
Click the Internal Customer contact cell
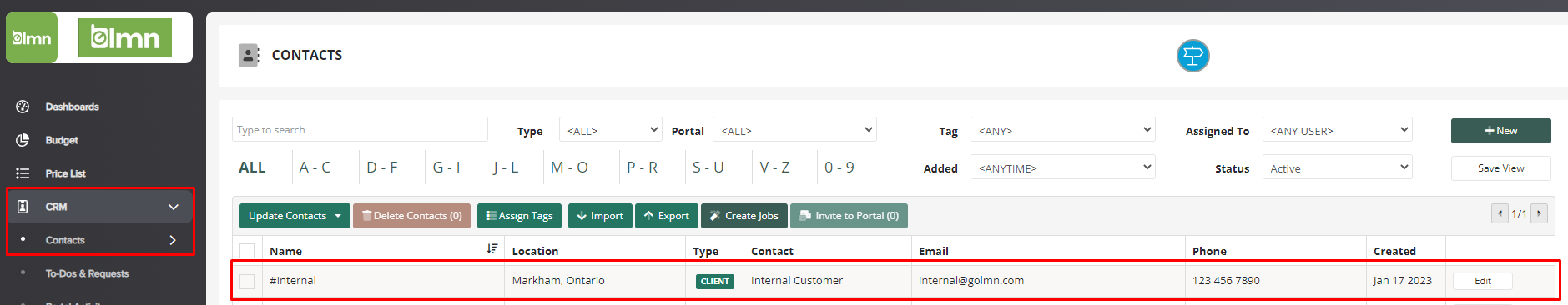coord(797,280)
